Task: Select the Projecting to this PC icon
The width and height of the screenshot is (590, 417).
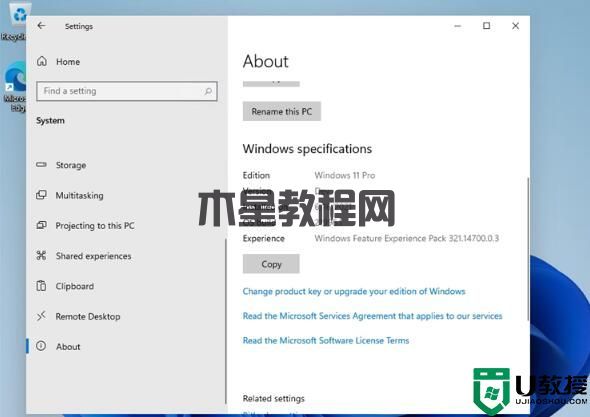Action: tap(41, 225)
